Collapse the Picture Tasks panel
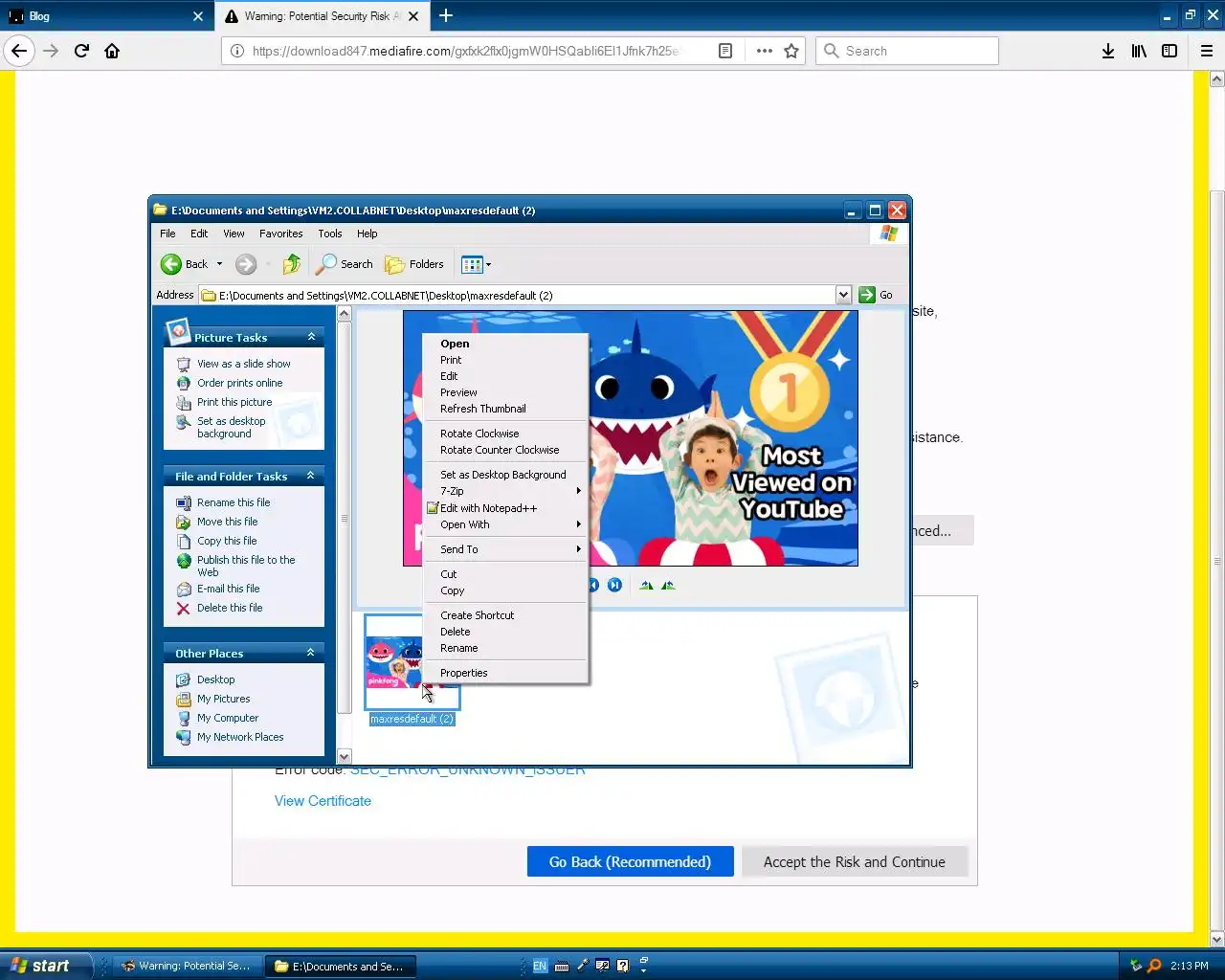Viewport: 1225px width, 980px height. [x=311, y=337]
